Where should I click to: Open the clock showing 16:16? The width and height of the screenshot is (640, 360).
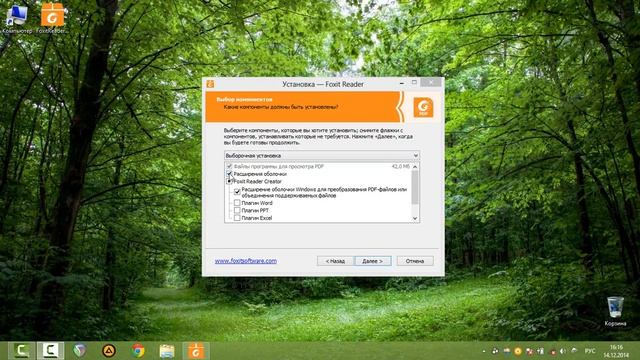(616, 351)
